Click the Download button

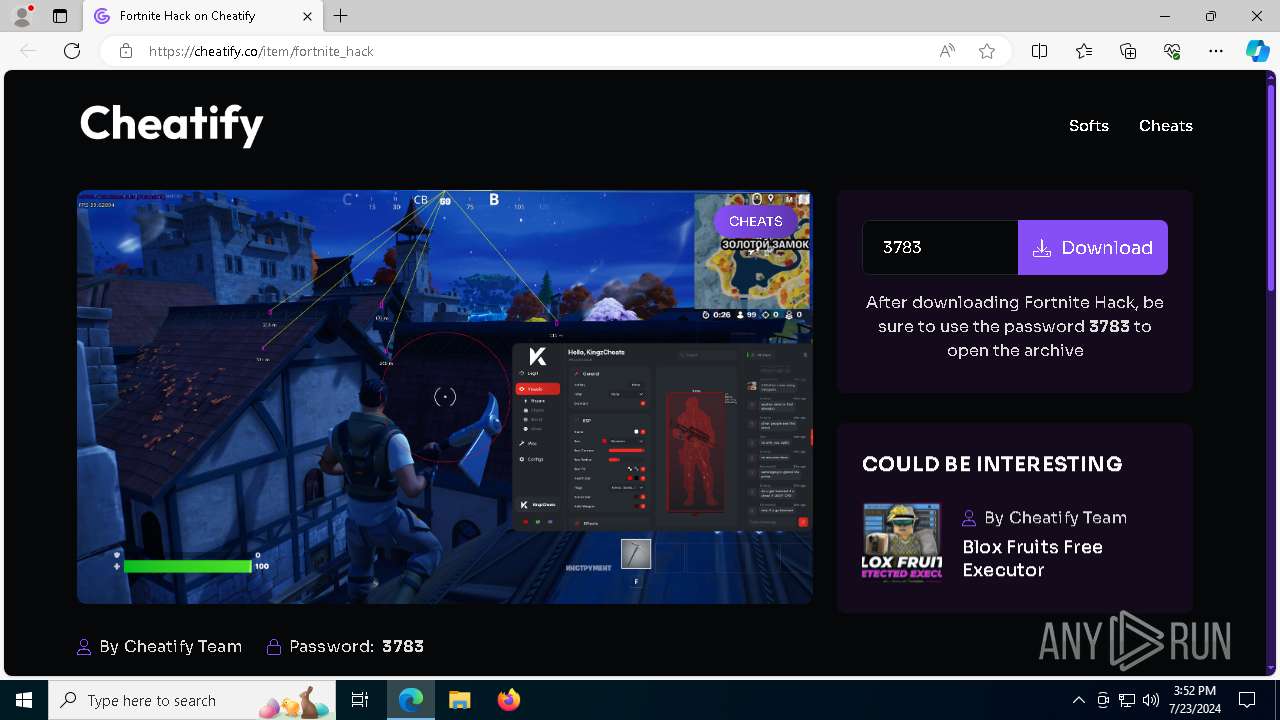[x=1093, y=247]
